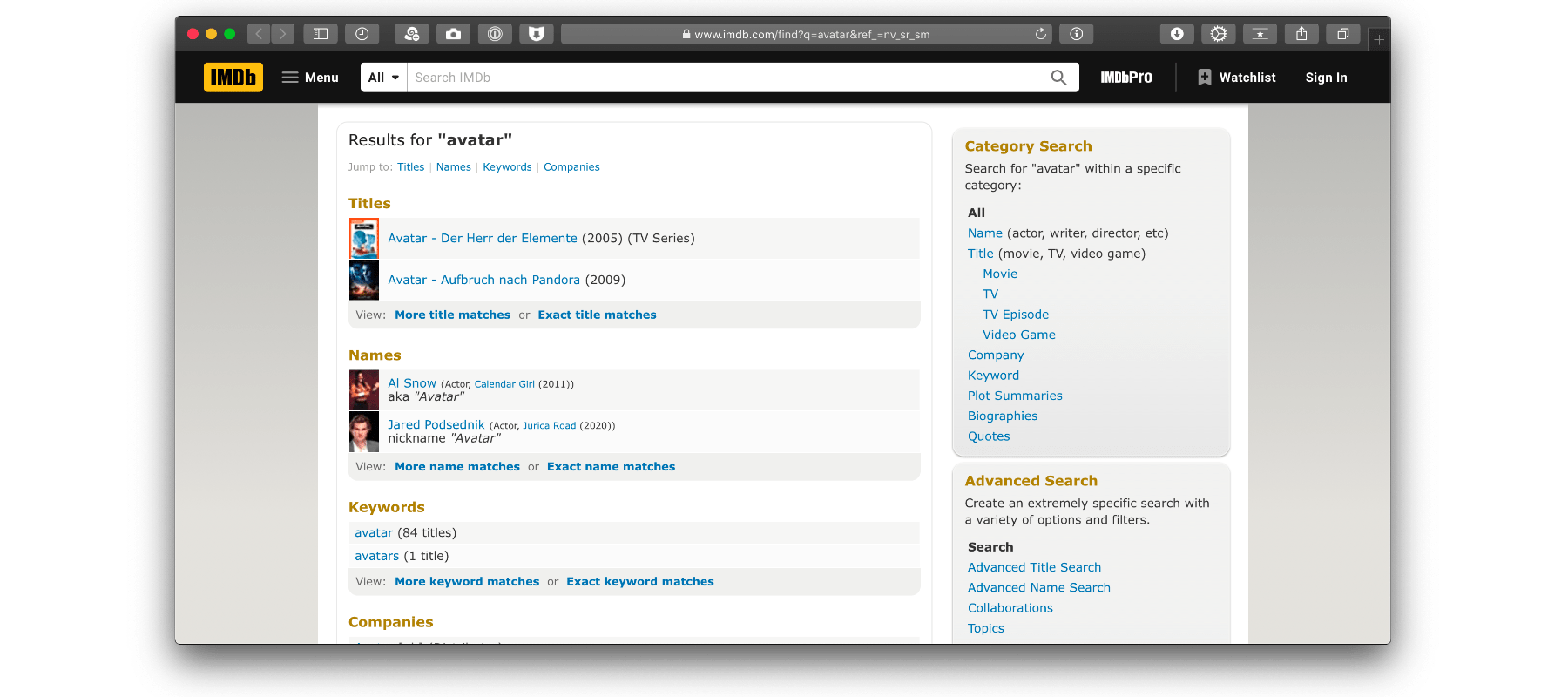Open Avatar - Aufbruch nach Pandora title
Image resolution: width=1568 pixels, height=697 pixels.
pyautogui.click(x=484, y=280)
